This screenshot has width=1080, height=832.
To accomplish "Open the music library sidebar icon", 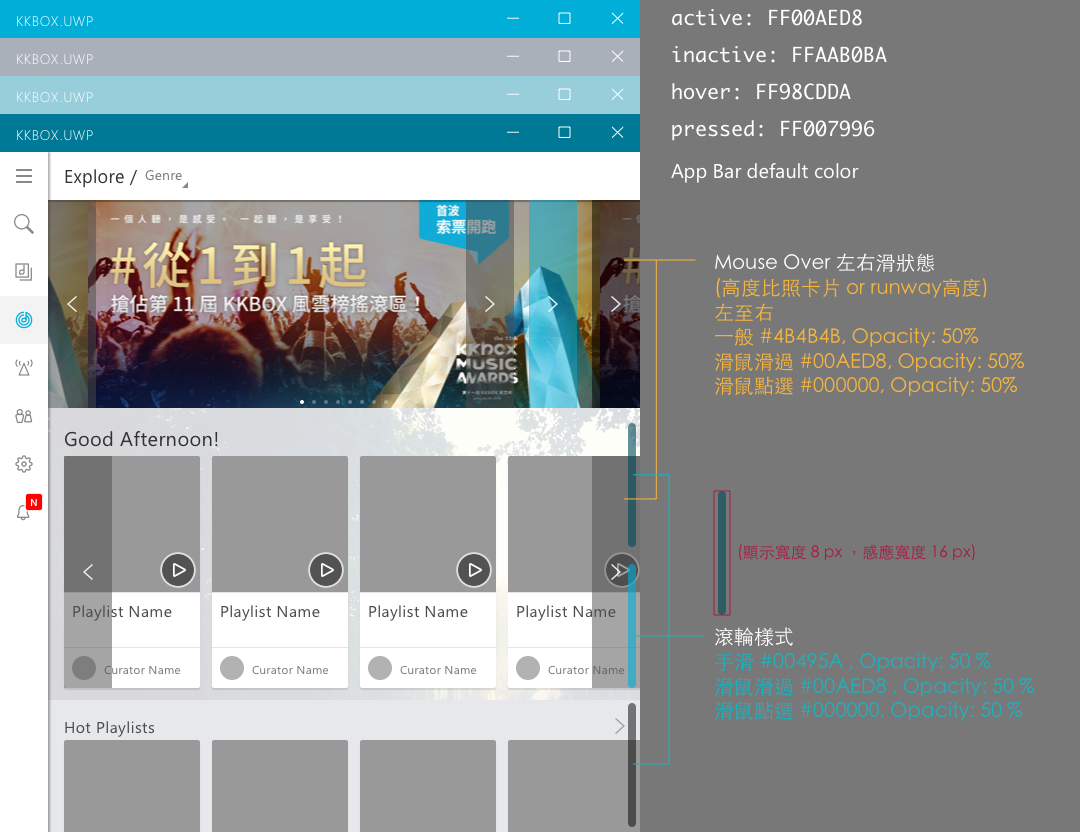I will [x=24, y=271].
